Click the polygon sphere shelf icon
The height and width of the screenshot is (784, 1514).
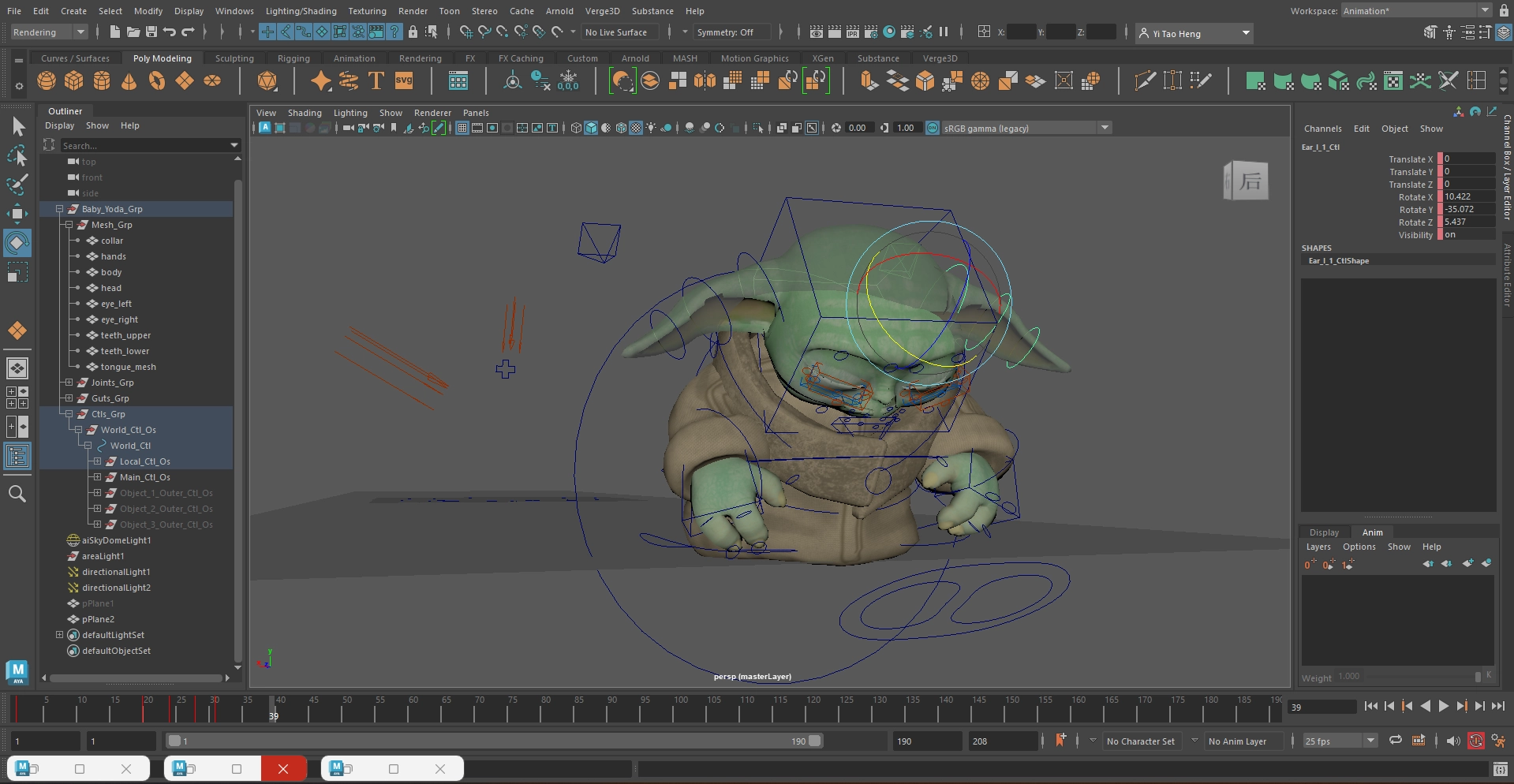(47, 81)
